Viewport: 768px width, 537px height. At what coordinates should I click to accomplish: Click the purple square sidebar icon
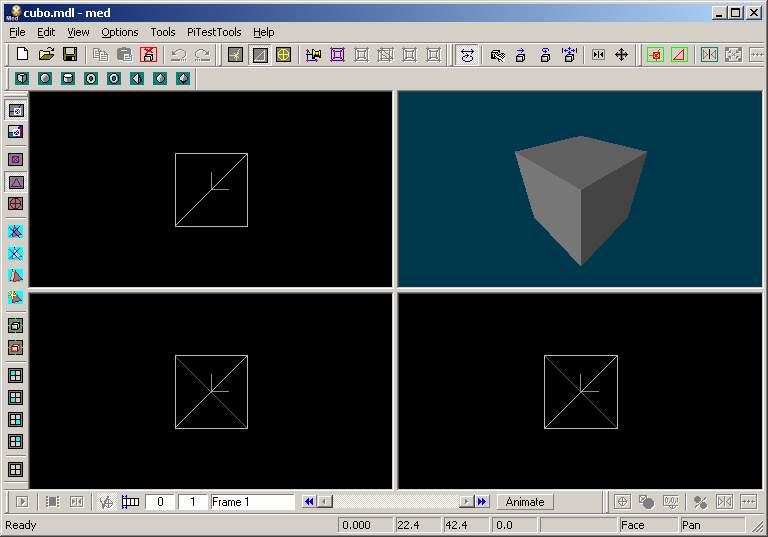click(x=16, y=160)
